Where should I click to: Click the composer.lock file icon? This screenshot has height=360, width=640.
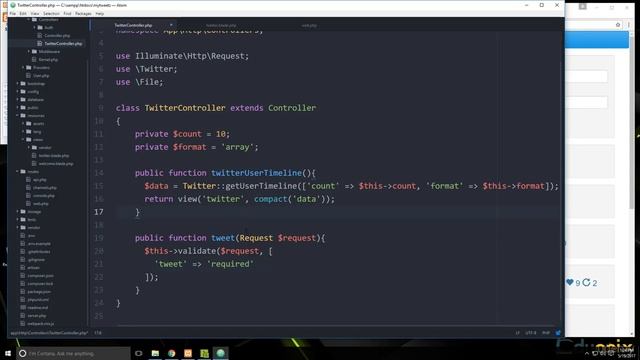[x=23, y=284]
